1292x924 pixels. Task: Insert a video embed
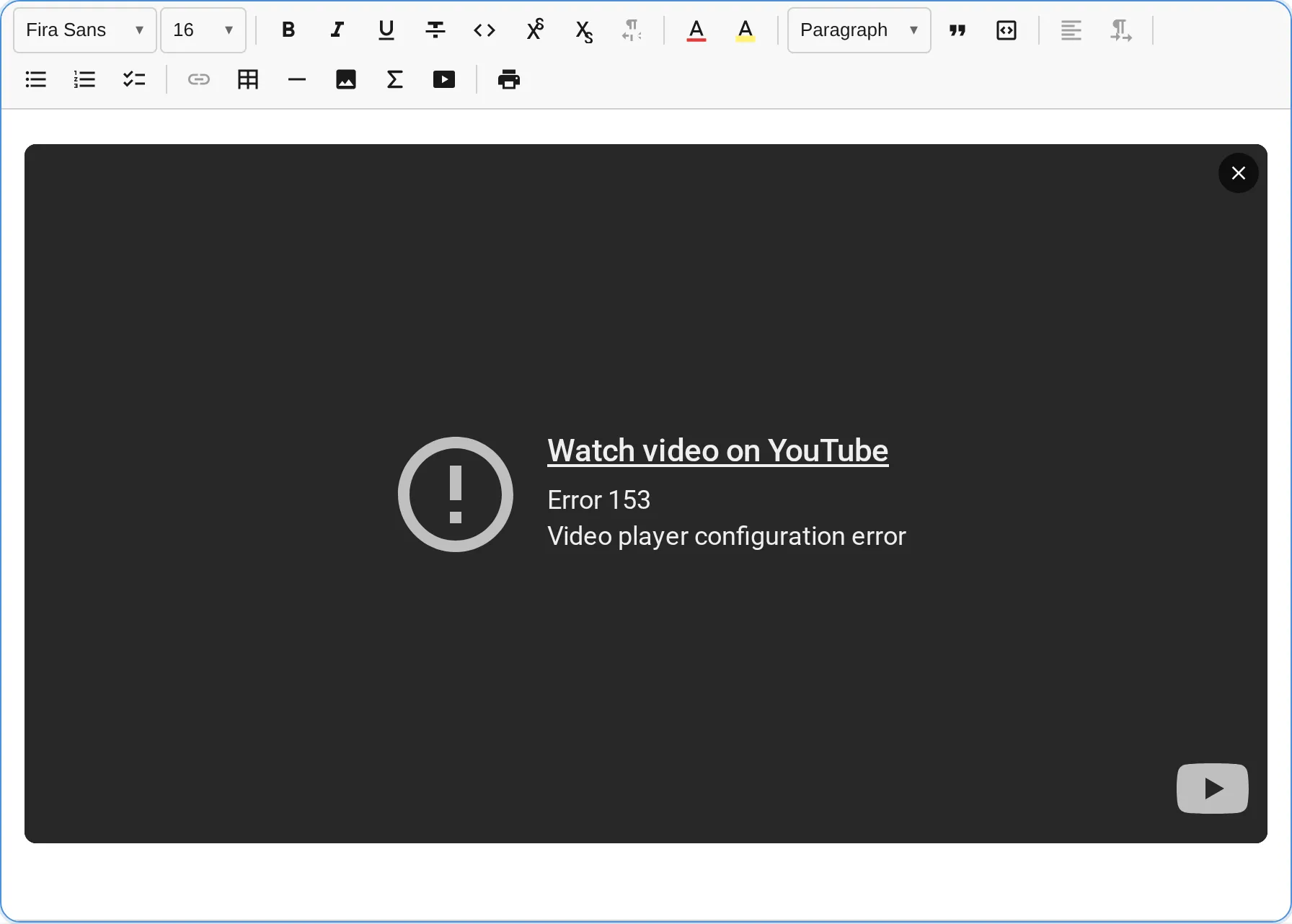pos(444,79)
